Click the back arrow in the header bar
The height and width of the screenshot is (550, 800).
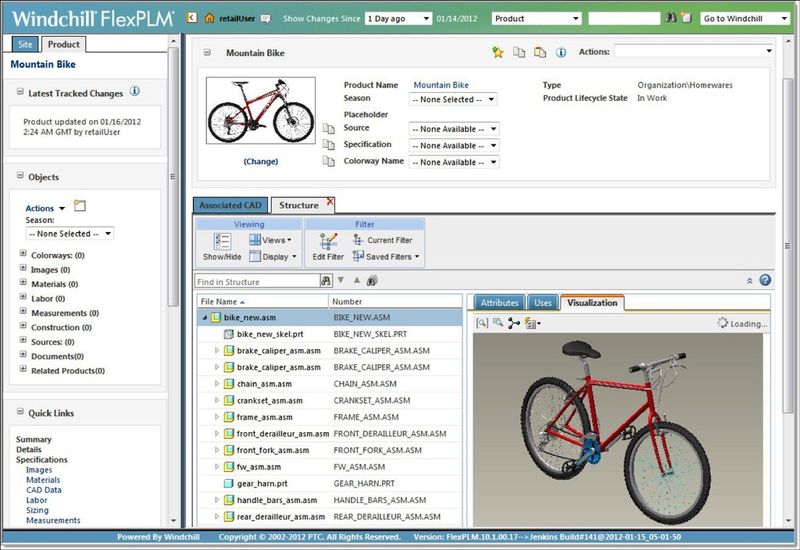tap(191, 18)
